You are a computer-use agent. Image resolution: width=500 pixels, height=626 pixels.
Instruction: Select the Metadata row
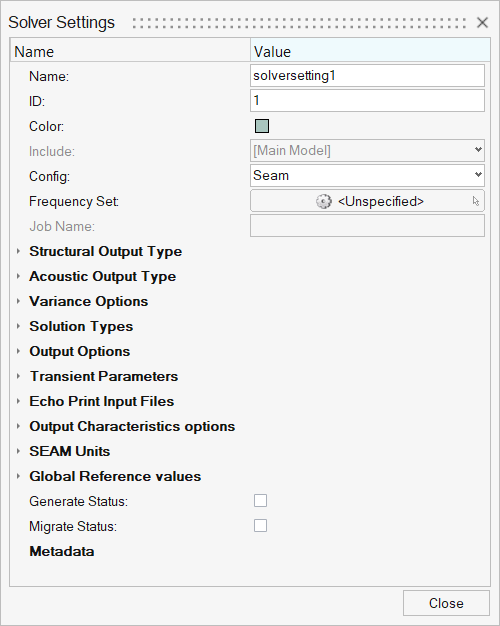62,551
